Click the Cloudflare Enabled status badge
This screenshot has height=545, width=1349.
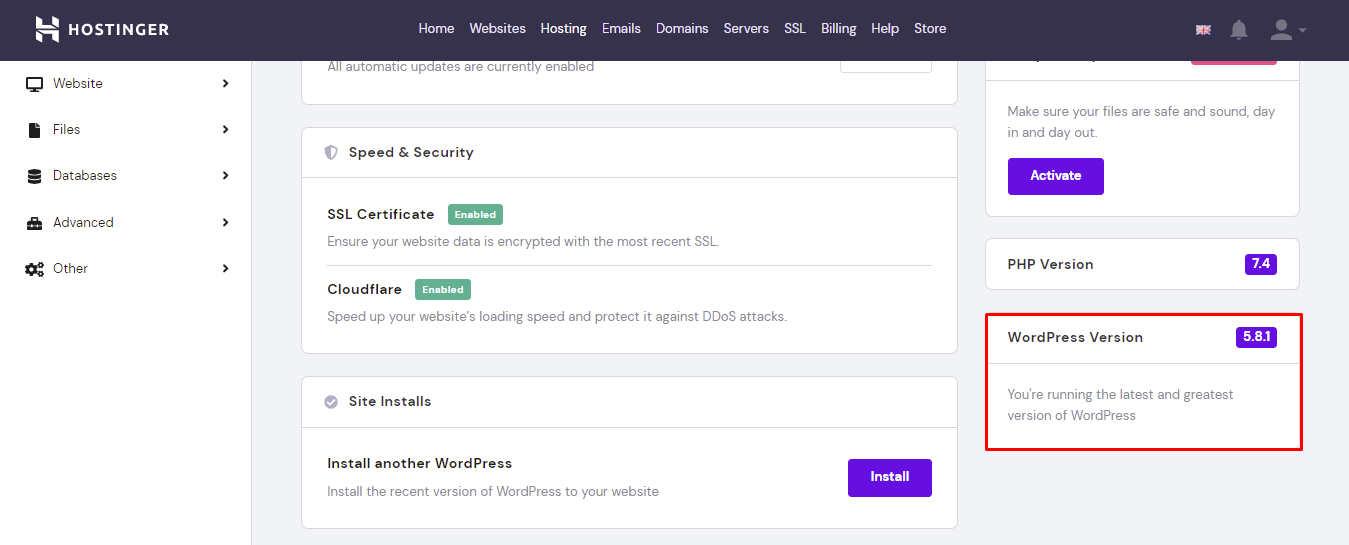pos(442,290)
